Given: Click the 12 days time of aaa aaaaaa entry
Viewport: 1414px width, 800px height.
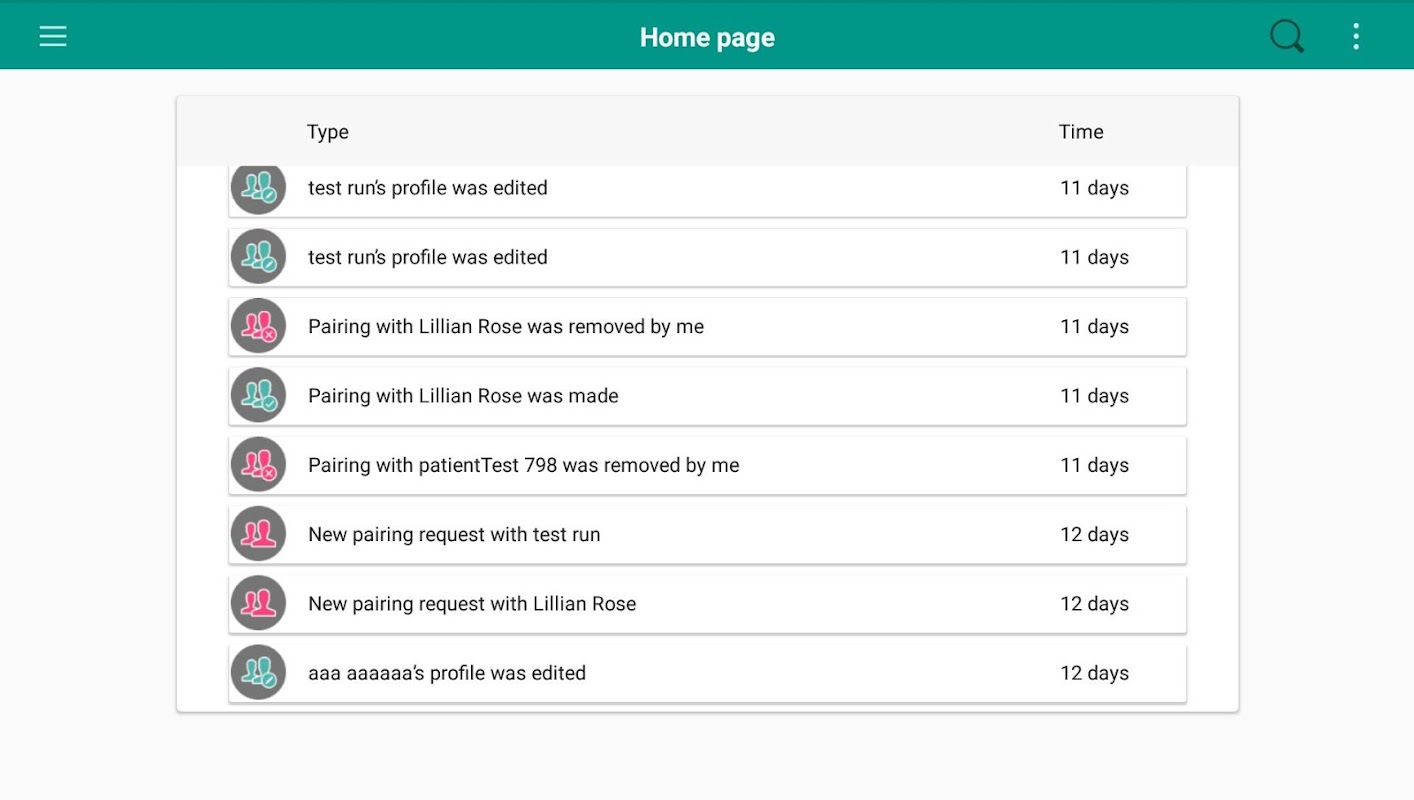Looking at the screenshot, I should [1094, 673].
